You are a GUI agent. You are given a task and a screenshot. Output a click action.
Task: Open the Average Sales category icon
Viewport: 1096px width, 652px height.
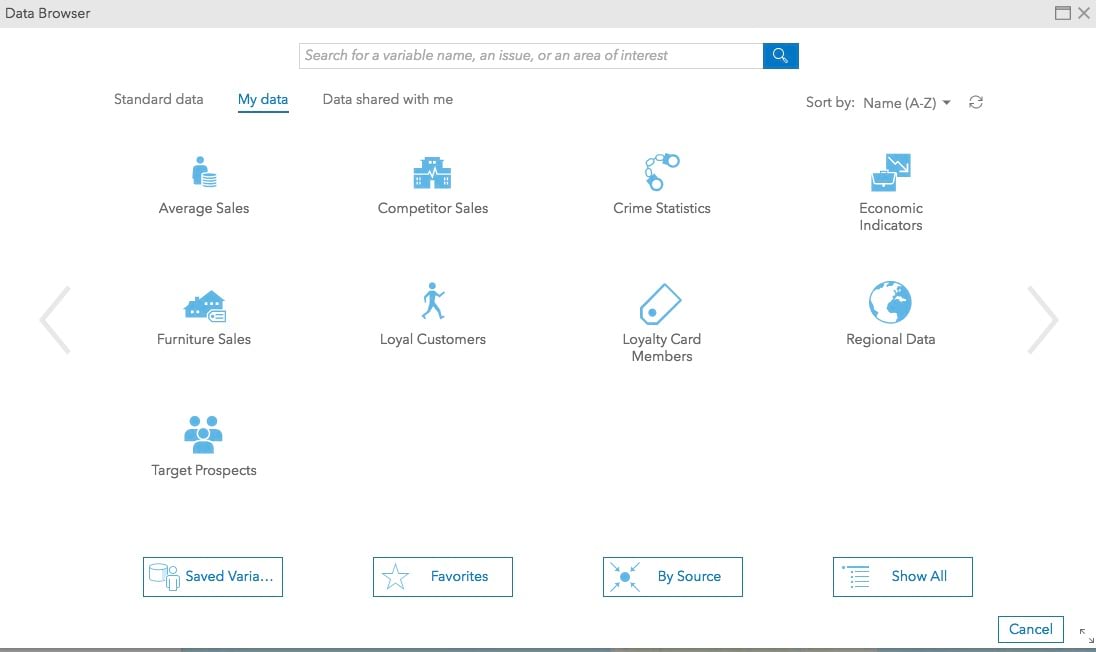click(x=204, y=173)
